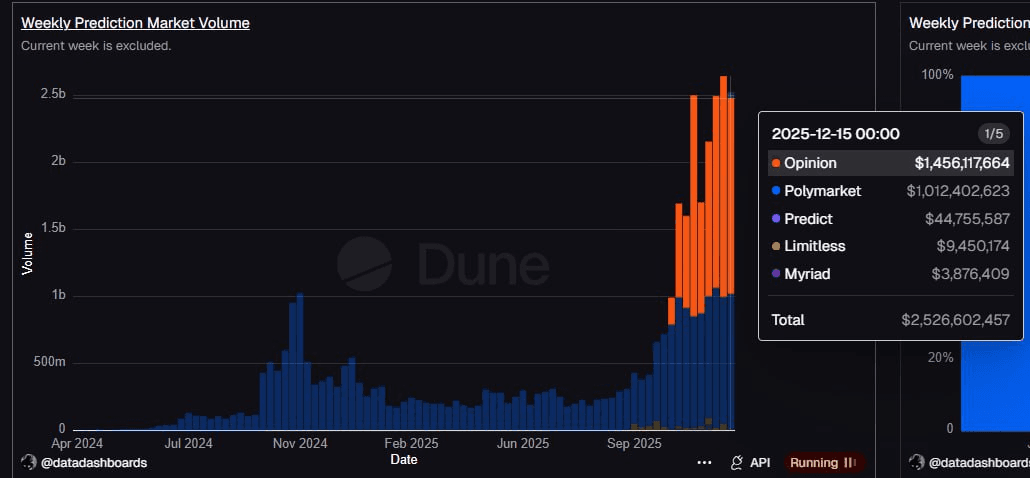Click the pause bars icon in Running badge
1030x478 pixels.
click(x=850, y=462)
